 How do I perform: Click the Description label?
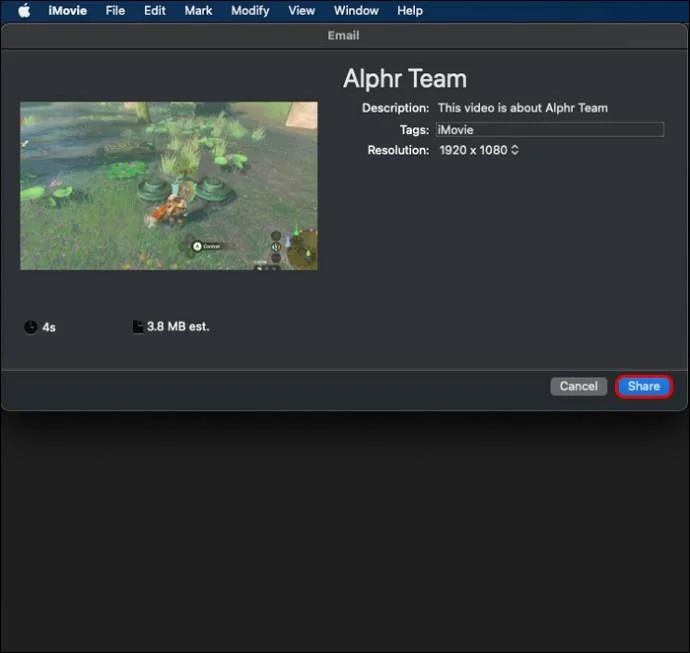pos(395,108)
